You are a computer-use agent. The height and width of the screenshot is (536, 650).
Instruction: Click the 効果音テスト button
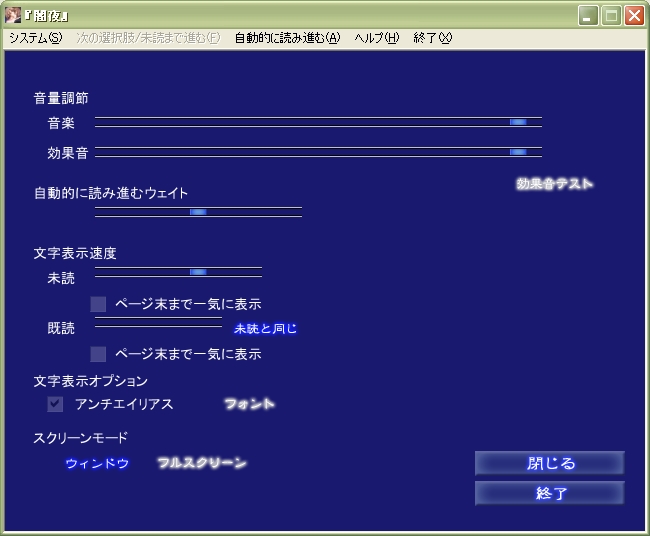coord(554,183)
